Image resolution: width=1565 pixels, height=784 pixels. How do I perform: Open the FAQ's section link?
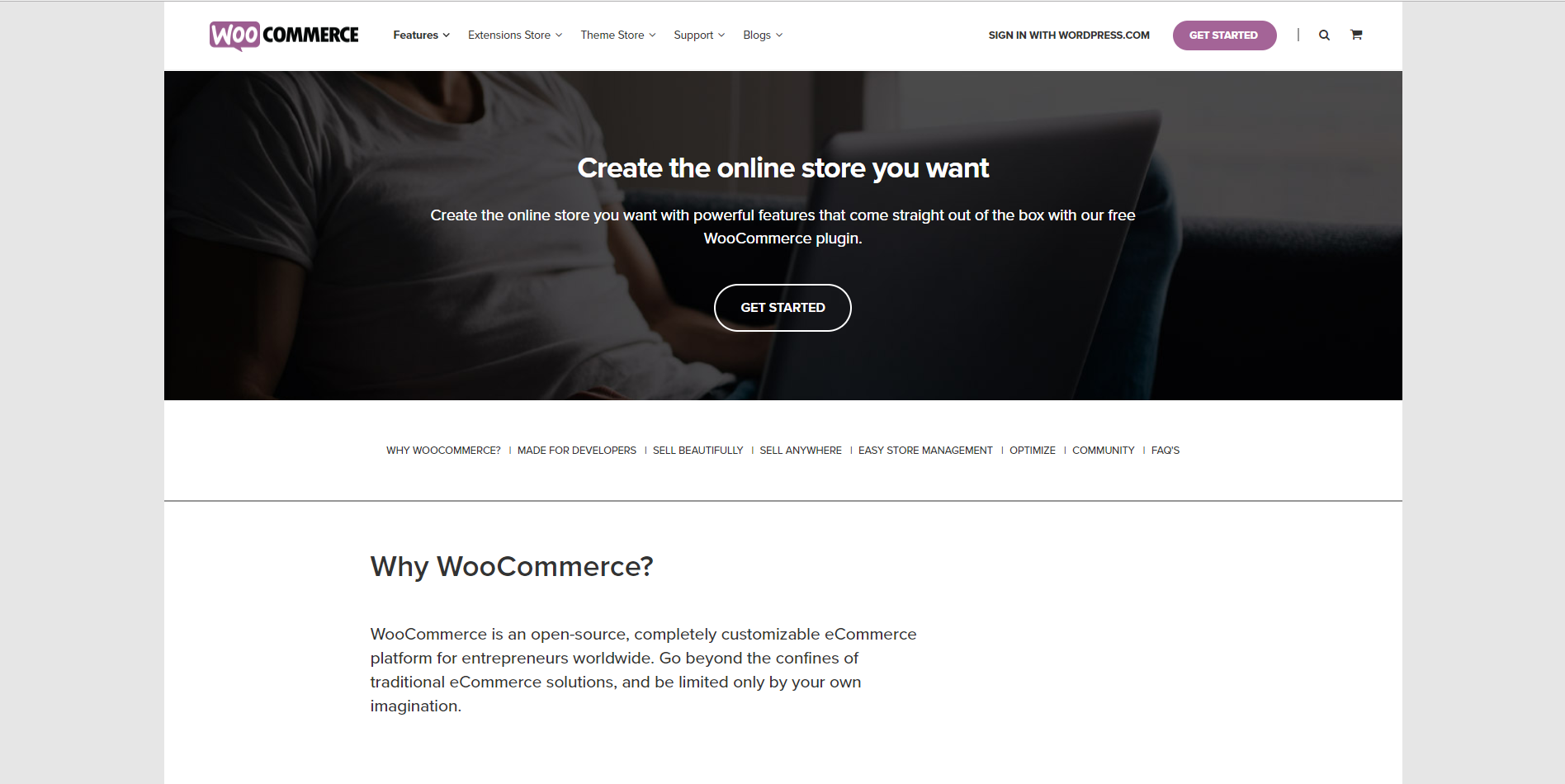(x=1165, y=451)
